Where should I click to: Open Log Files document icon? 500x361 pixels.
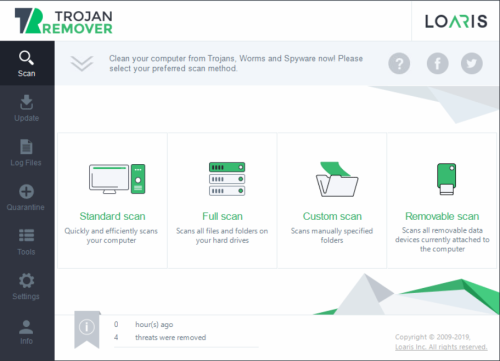(x=26, y=147)
